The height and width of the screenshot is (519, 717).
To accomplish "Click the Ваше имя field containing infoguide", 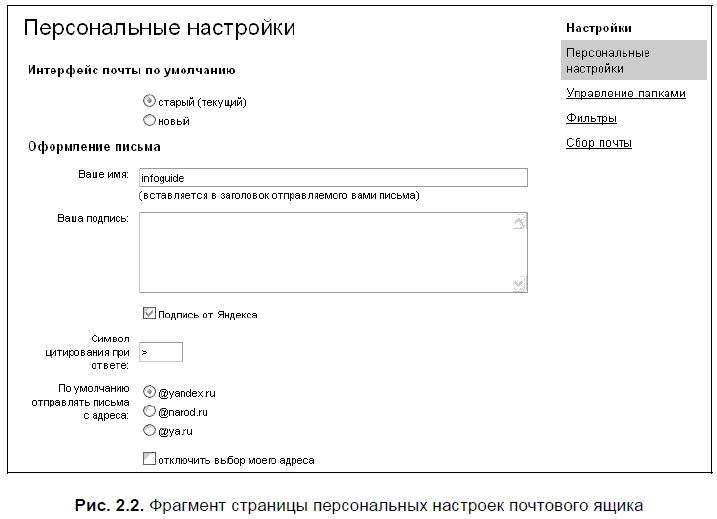I will click(332, 177).
